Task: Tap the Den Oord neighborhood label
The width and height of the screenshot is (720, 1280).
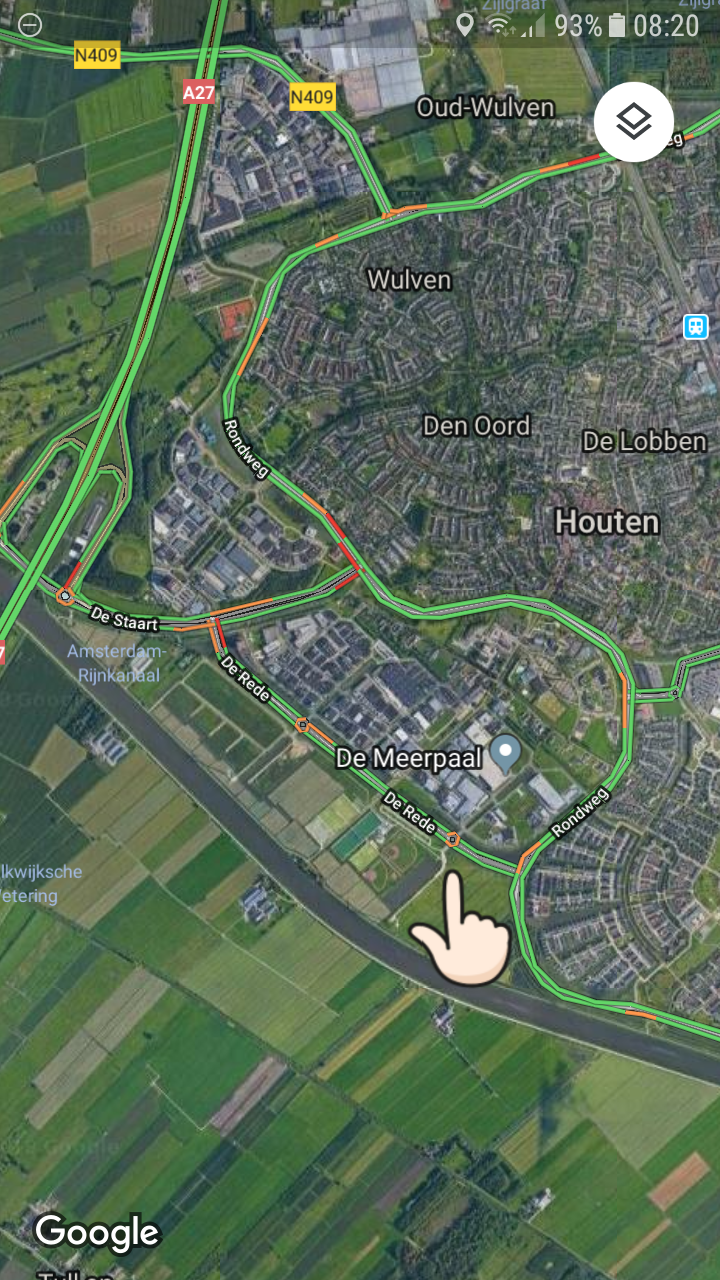Action: (476, 426)
